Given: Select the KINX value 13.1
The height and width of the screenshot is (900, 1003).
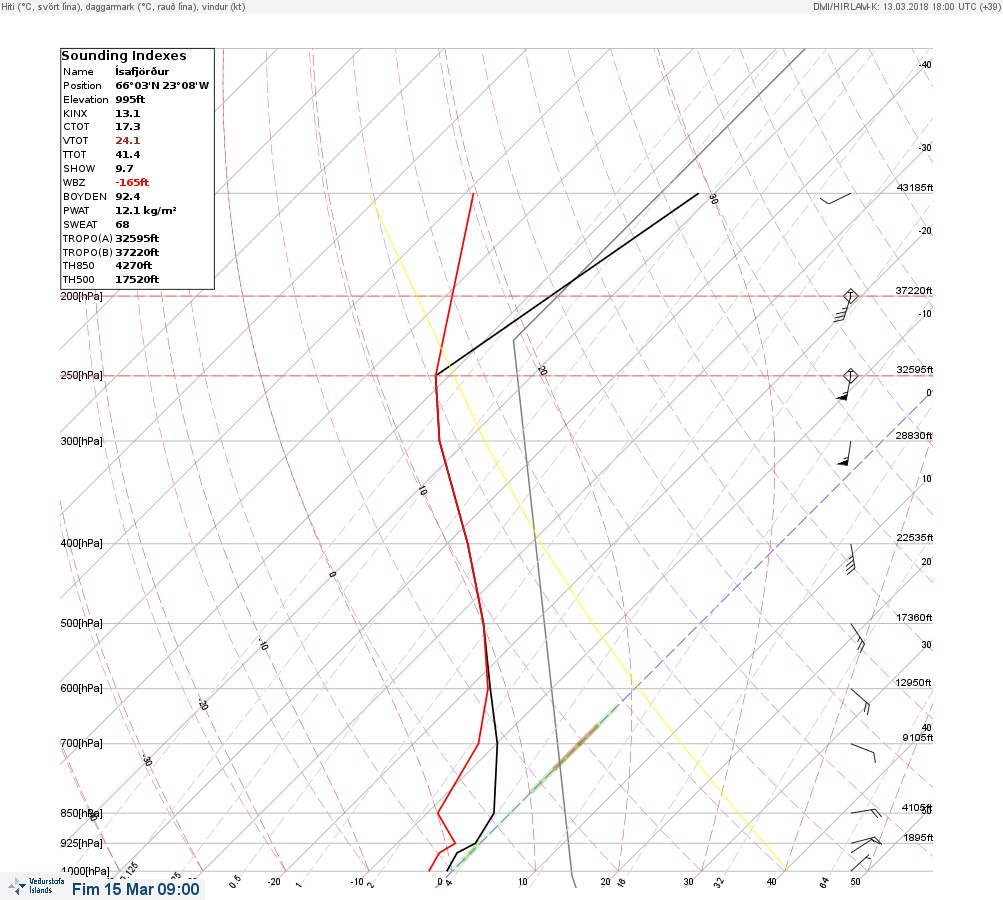Looking at the screenshot, I should click(127, 113).
